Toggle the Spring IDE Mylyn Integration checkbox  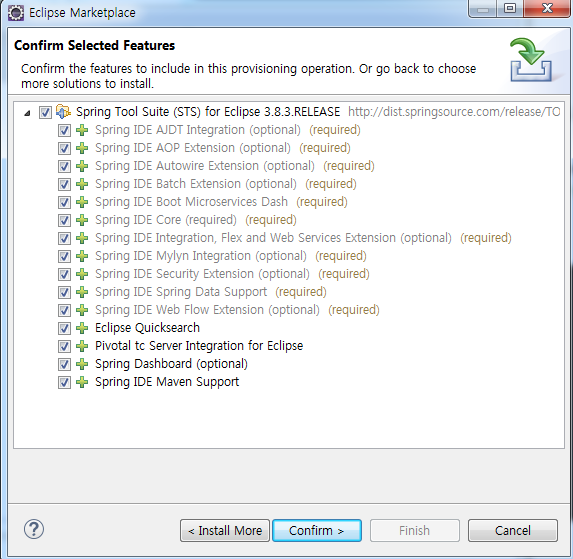coord(64,256)
